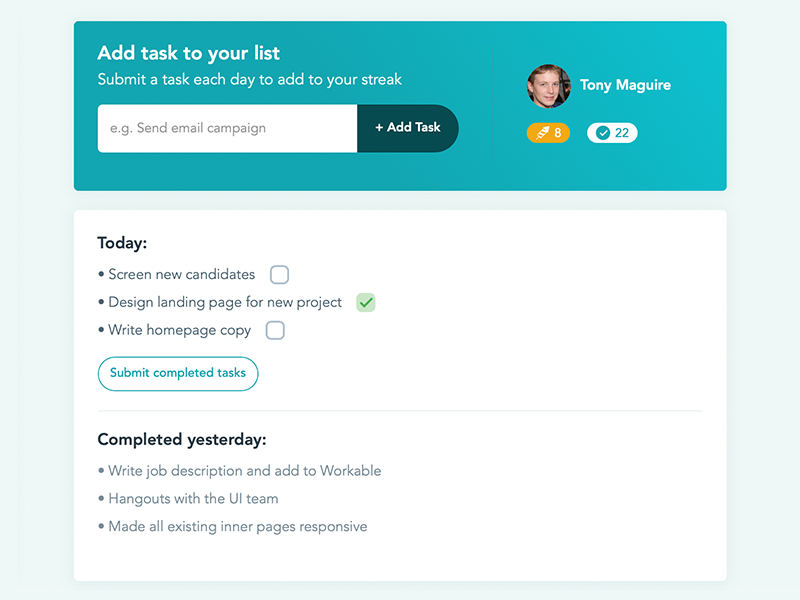Check the Screen new candidates checkbox
800x600 pixels.
click(279, 274)
